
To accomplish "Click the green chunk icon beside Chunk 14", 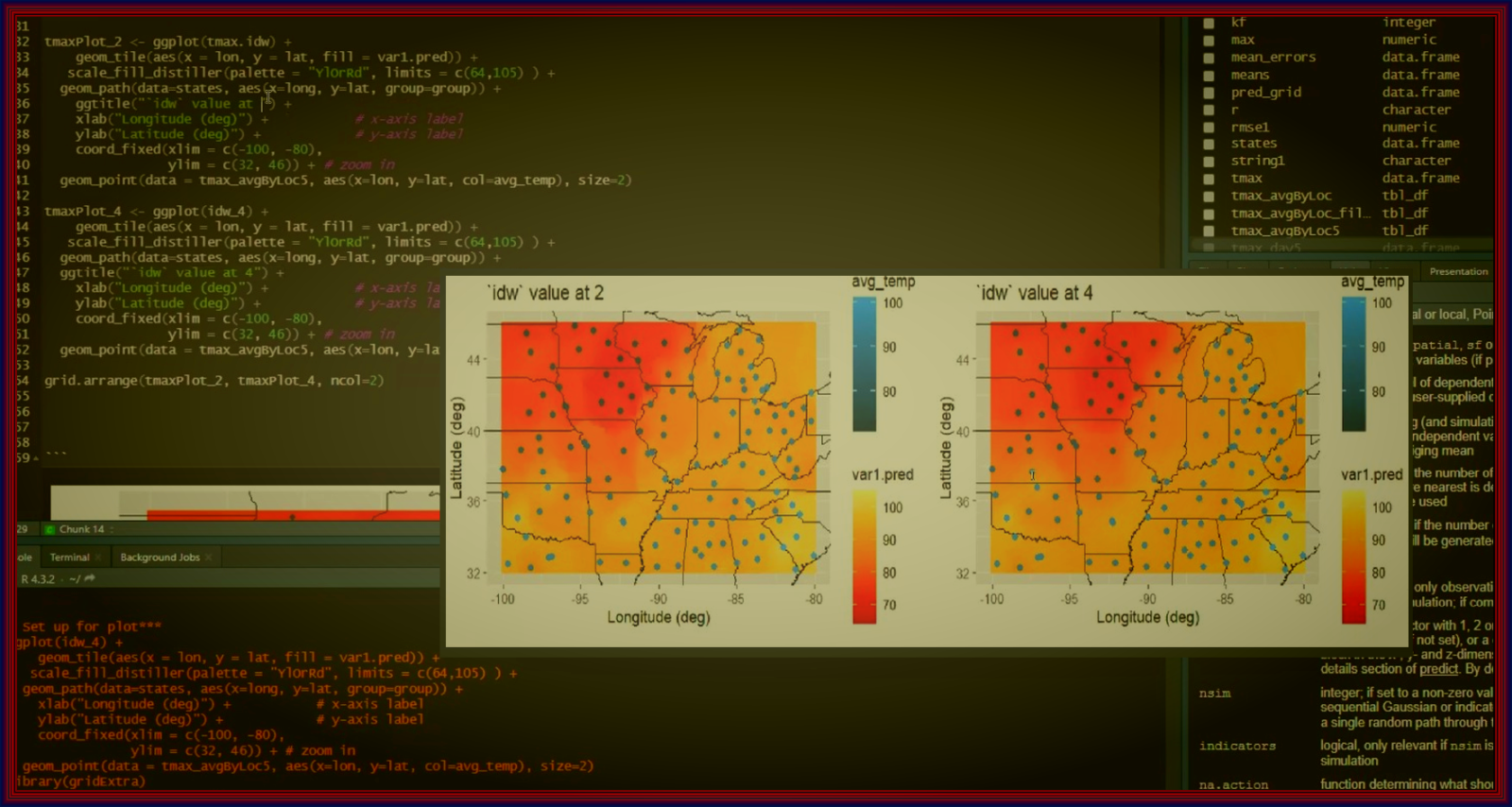I will click(x=50, y=529).
